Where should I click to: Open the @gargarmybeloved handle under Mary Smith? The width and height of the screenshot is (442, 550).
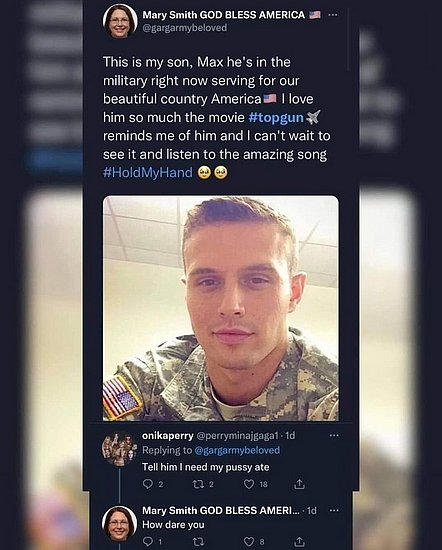click(x=185, y=28)
